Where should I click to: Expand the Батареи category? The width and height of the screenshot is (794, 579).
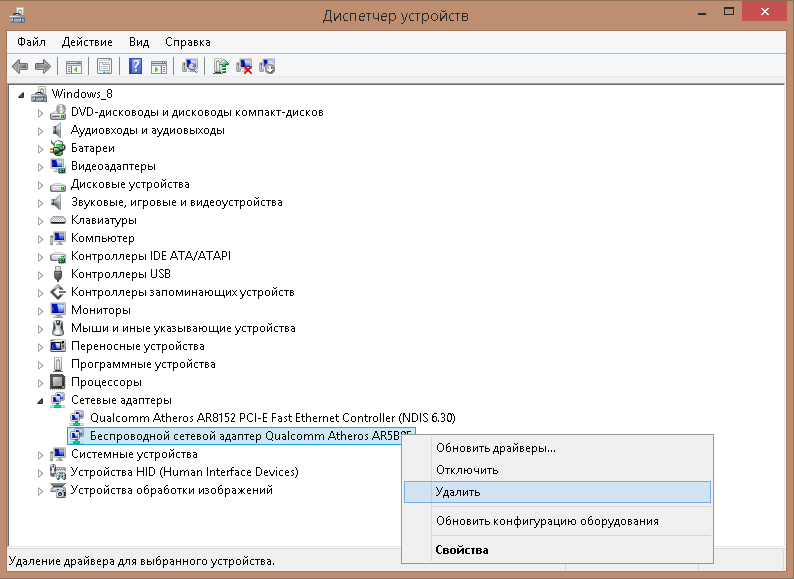pos(41,149)
